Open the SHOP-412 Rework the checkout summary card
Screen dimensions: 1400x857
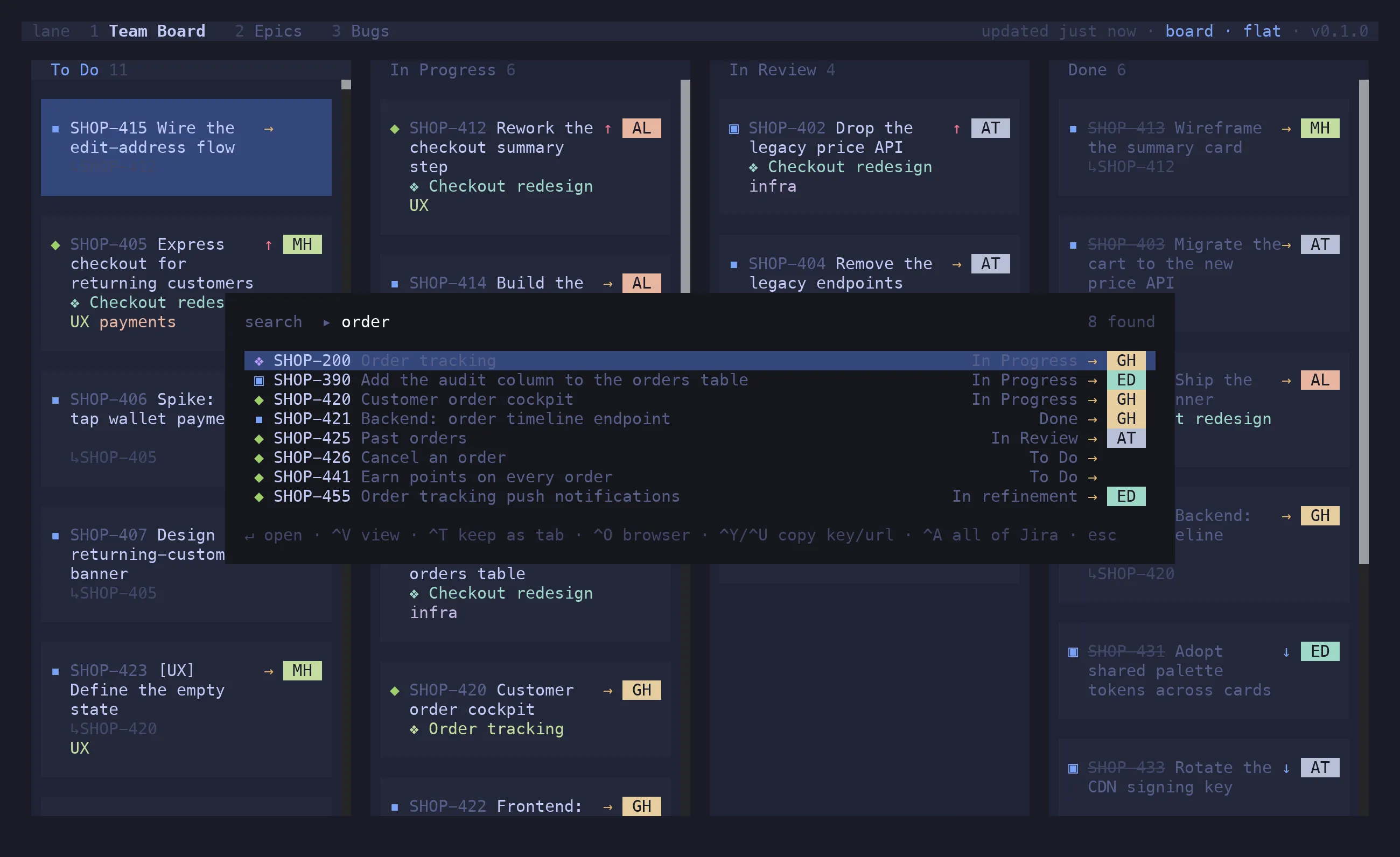[526, 167]
